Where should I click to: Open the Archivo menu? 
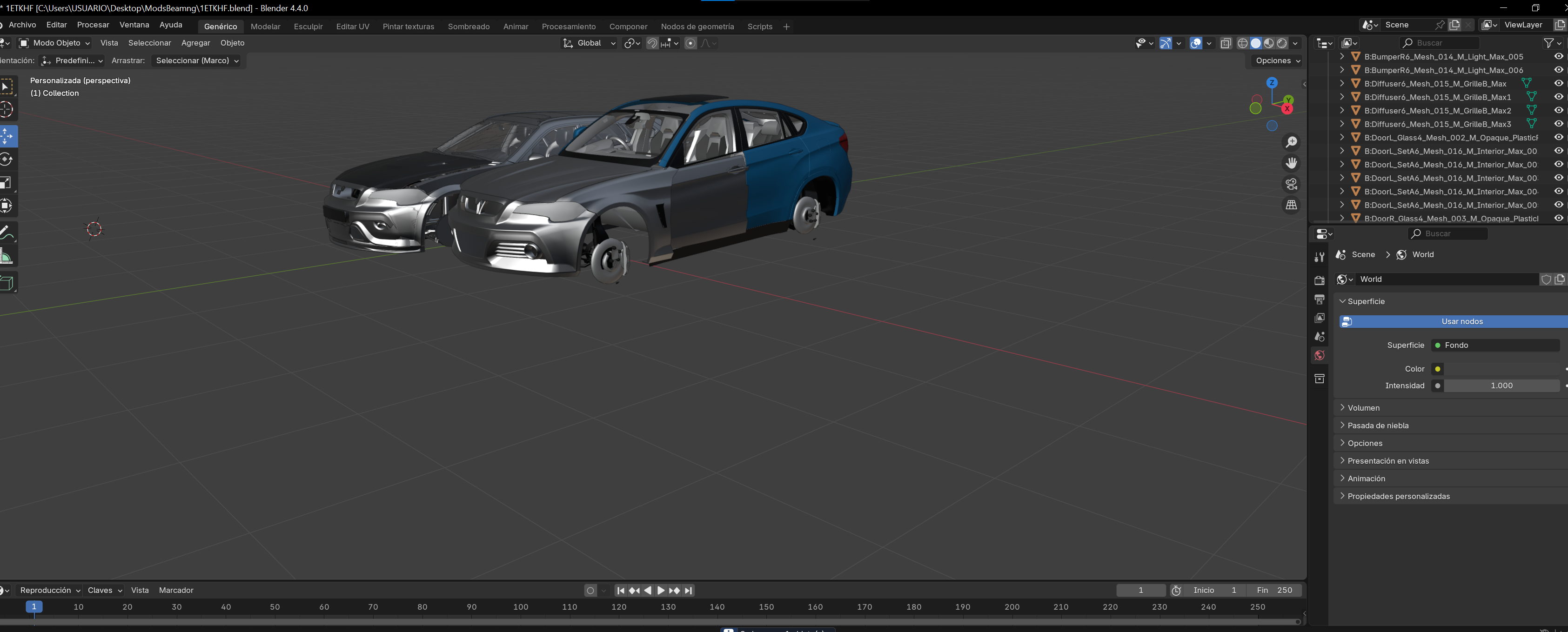coord(22,25)
